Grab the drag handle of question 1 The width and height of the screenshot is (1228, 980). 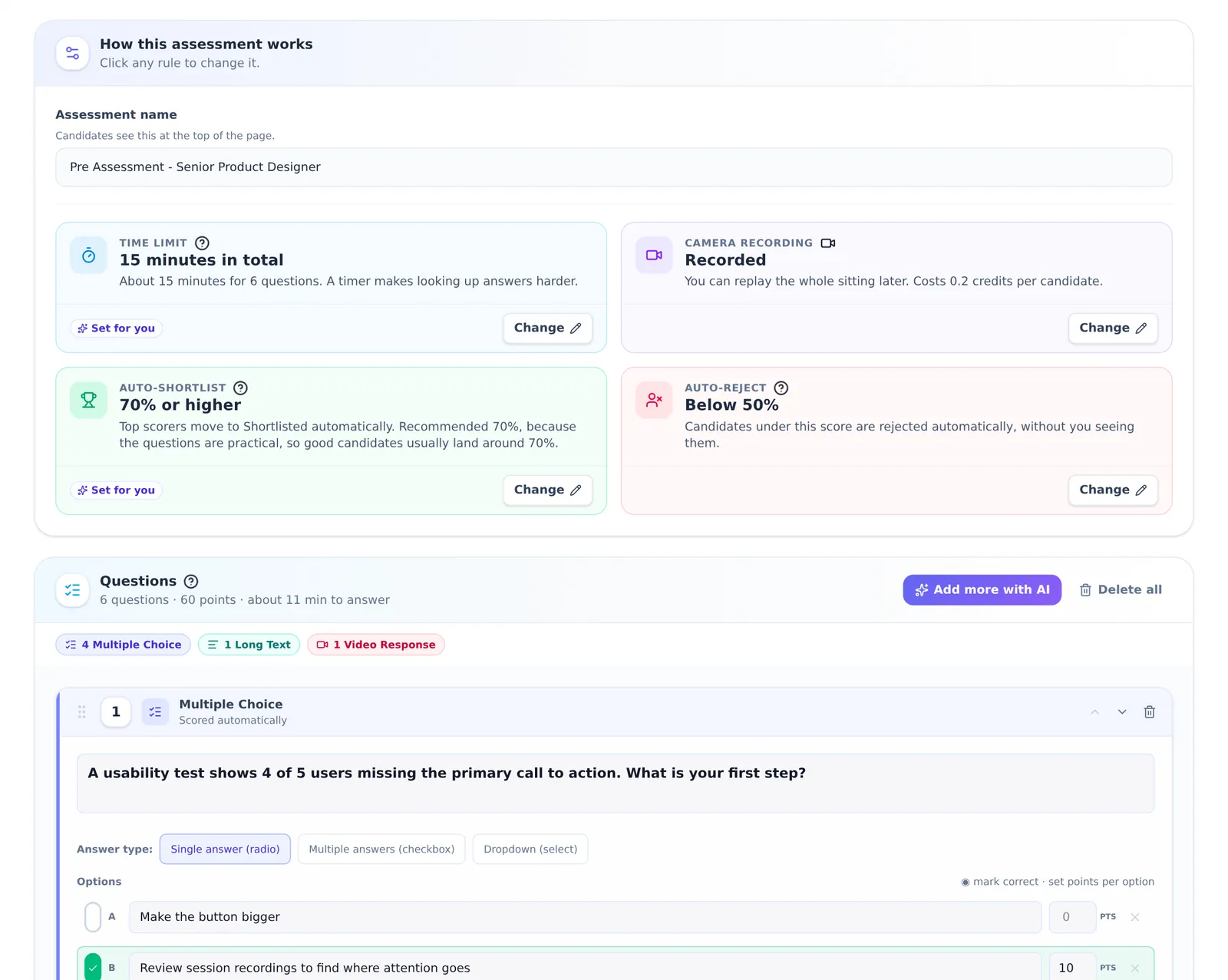click(81, 712)
